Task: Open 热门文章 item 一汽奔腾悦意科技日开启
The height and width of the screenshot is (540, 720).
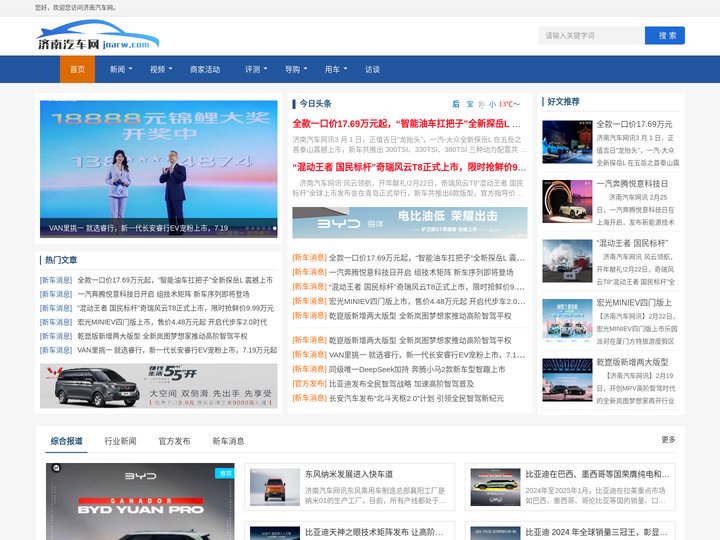Action: (x=163, y=294)
